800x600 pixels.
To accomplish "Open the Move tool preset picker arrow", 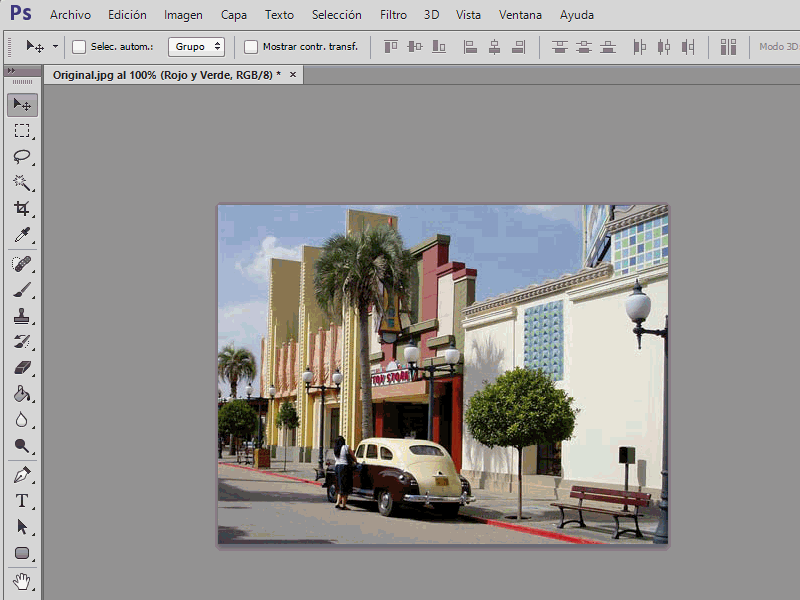I will click(x=55, y=46).
